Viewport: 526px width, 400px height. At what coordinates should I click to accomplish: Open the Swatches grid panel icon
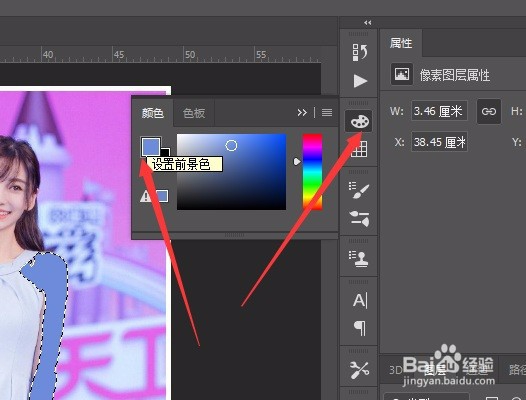coord(359,149)
